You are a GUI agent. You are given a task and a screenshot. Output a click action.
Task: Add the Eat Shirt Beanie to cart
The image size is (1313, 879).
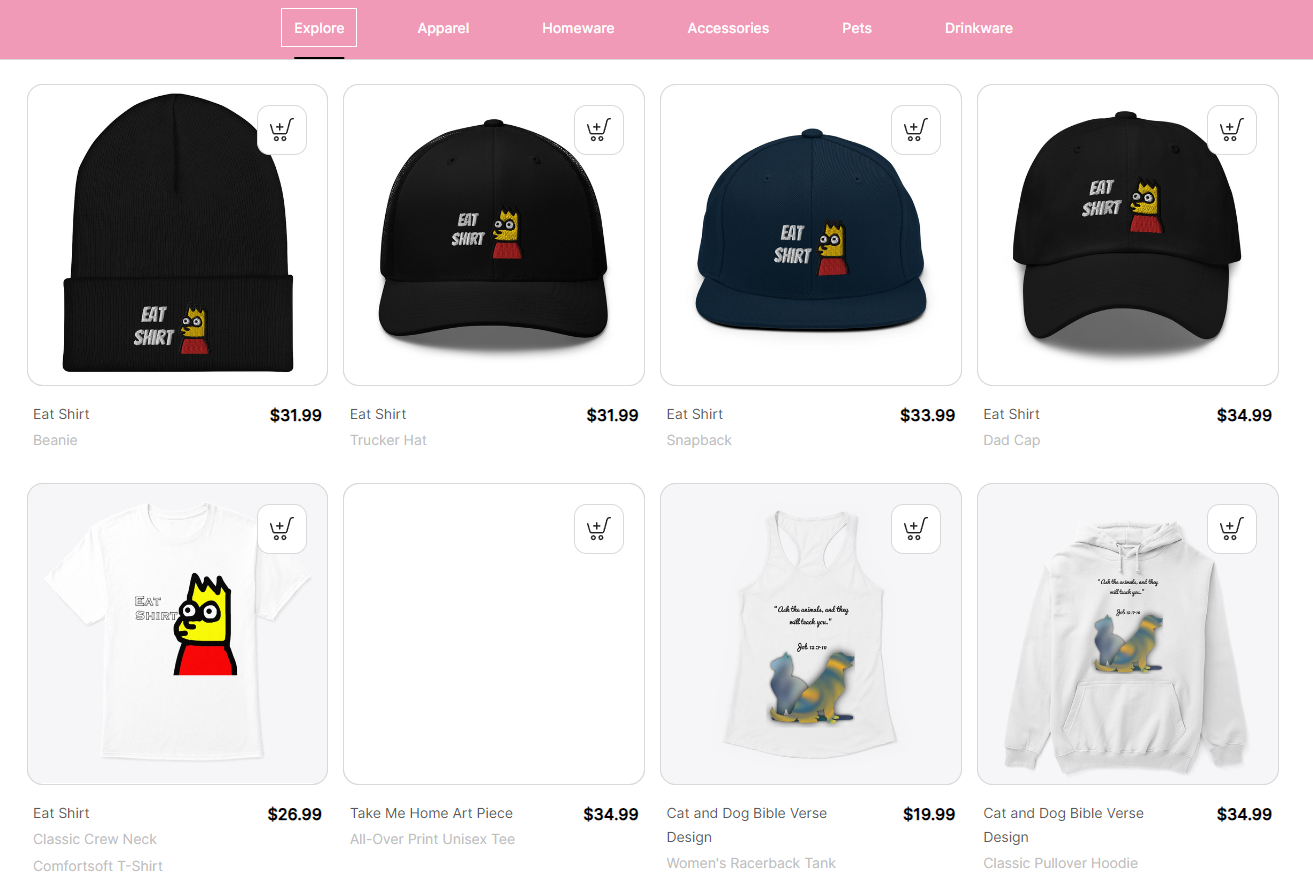(x=282, y=130)
